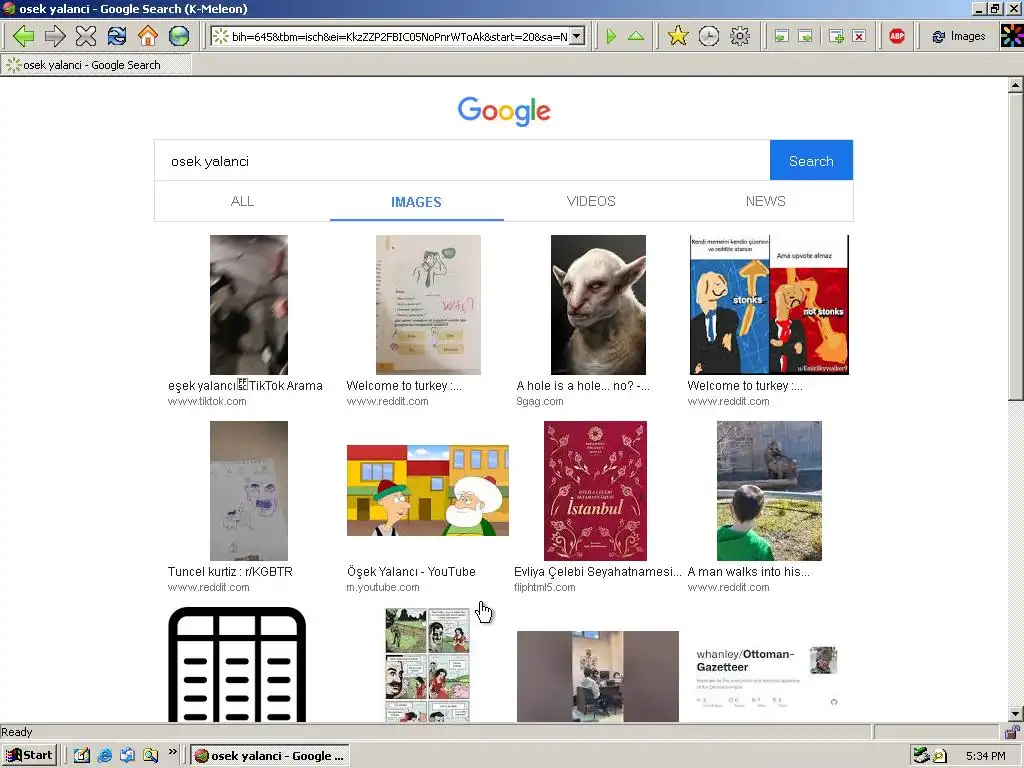Launch Internet Explorer from quick launch
Viewport: 1024px width, 768px height.
point(104,756)
